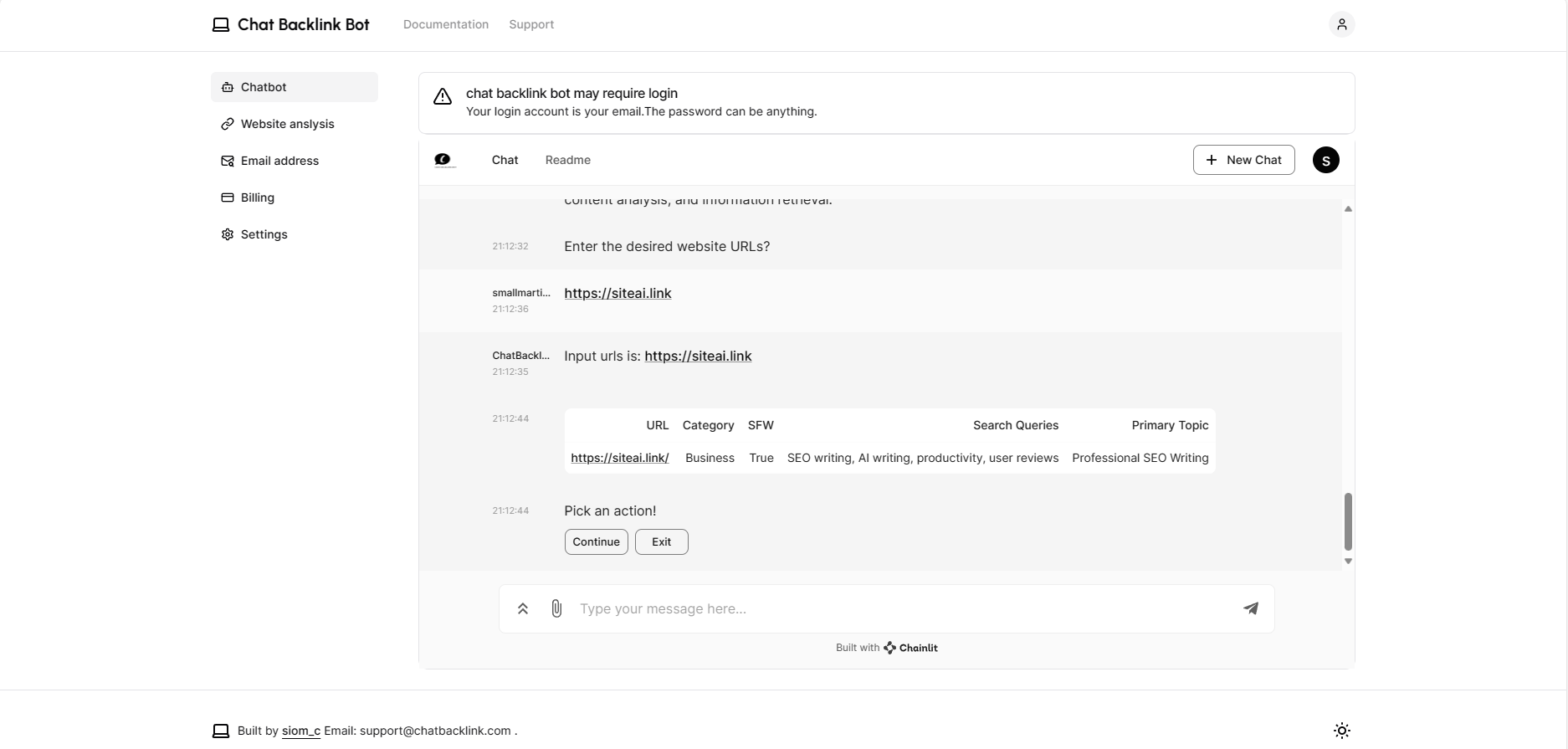Click the SEO writing search queries cell
The height and width of the screenshot is (749, 1568).
[x=923, y=458]
